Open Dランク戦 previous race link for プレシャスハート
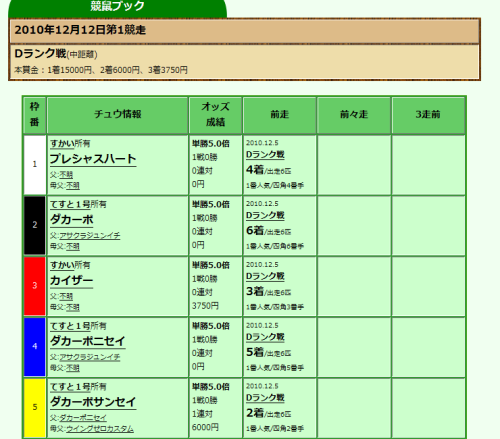This screenshot has height=439, width=500. coord(265,155)
